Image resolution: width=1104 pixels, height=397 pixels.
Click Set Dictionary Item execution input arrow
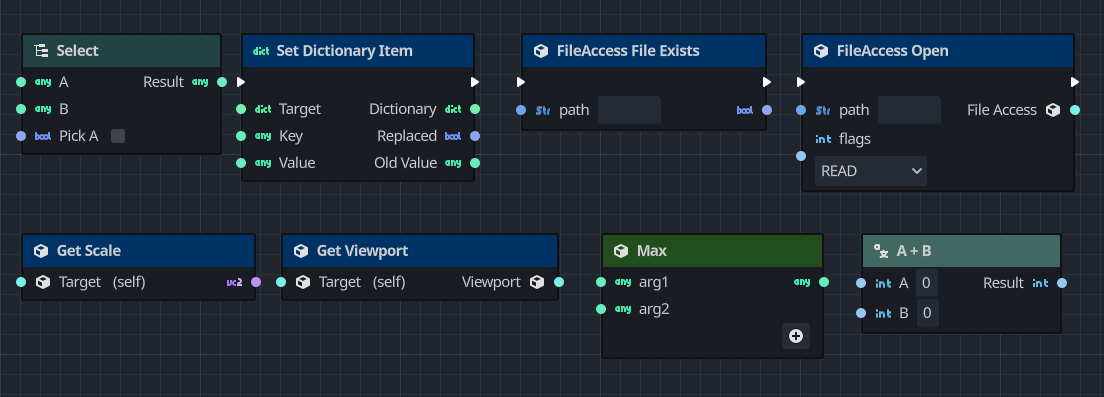point(241,82)
